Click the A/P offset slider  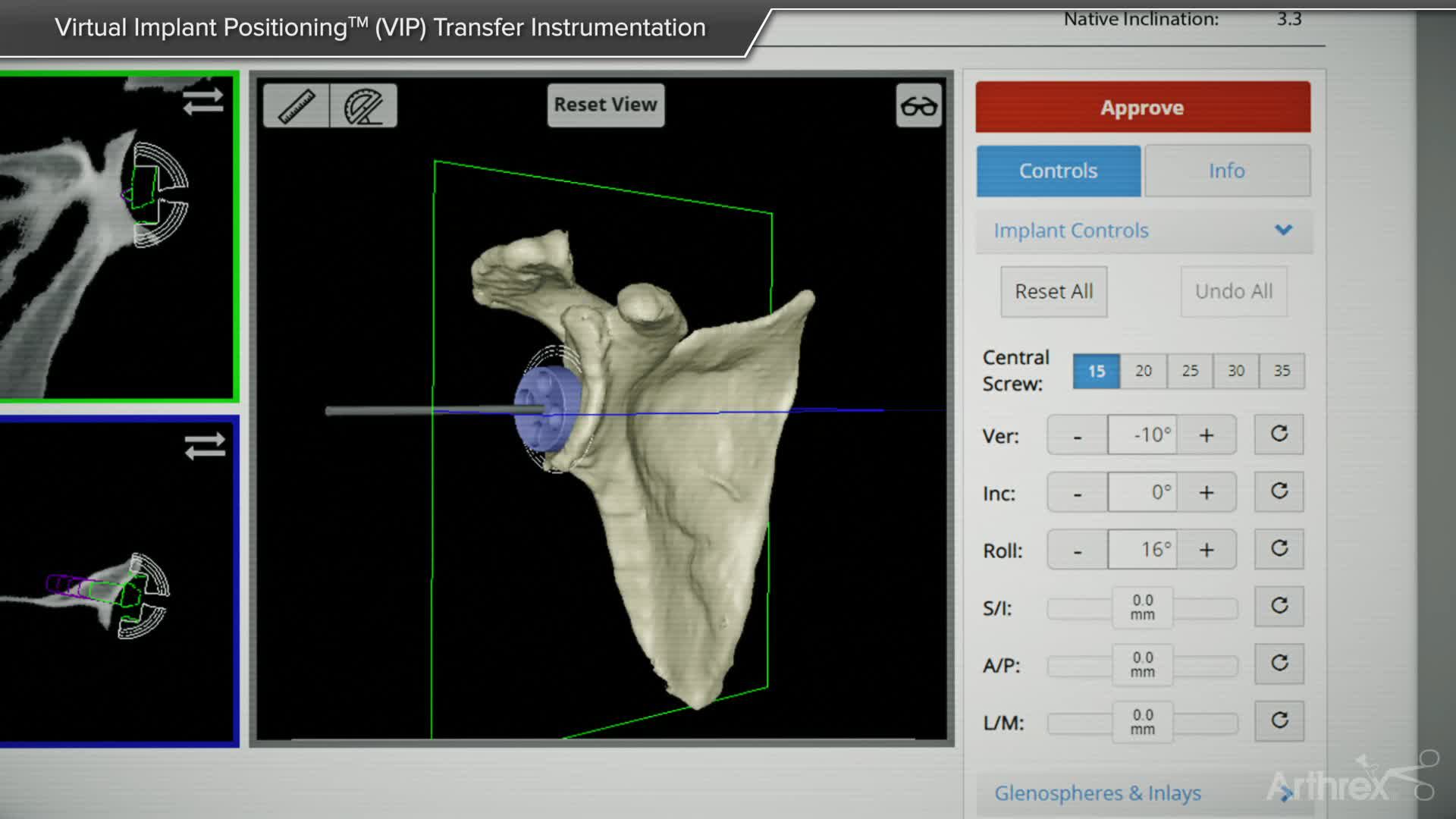(x=1142, y=665)
